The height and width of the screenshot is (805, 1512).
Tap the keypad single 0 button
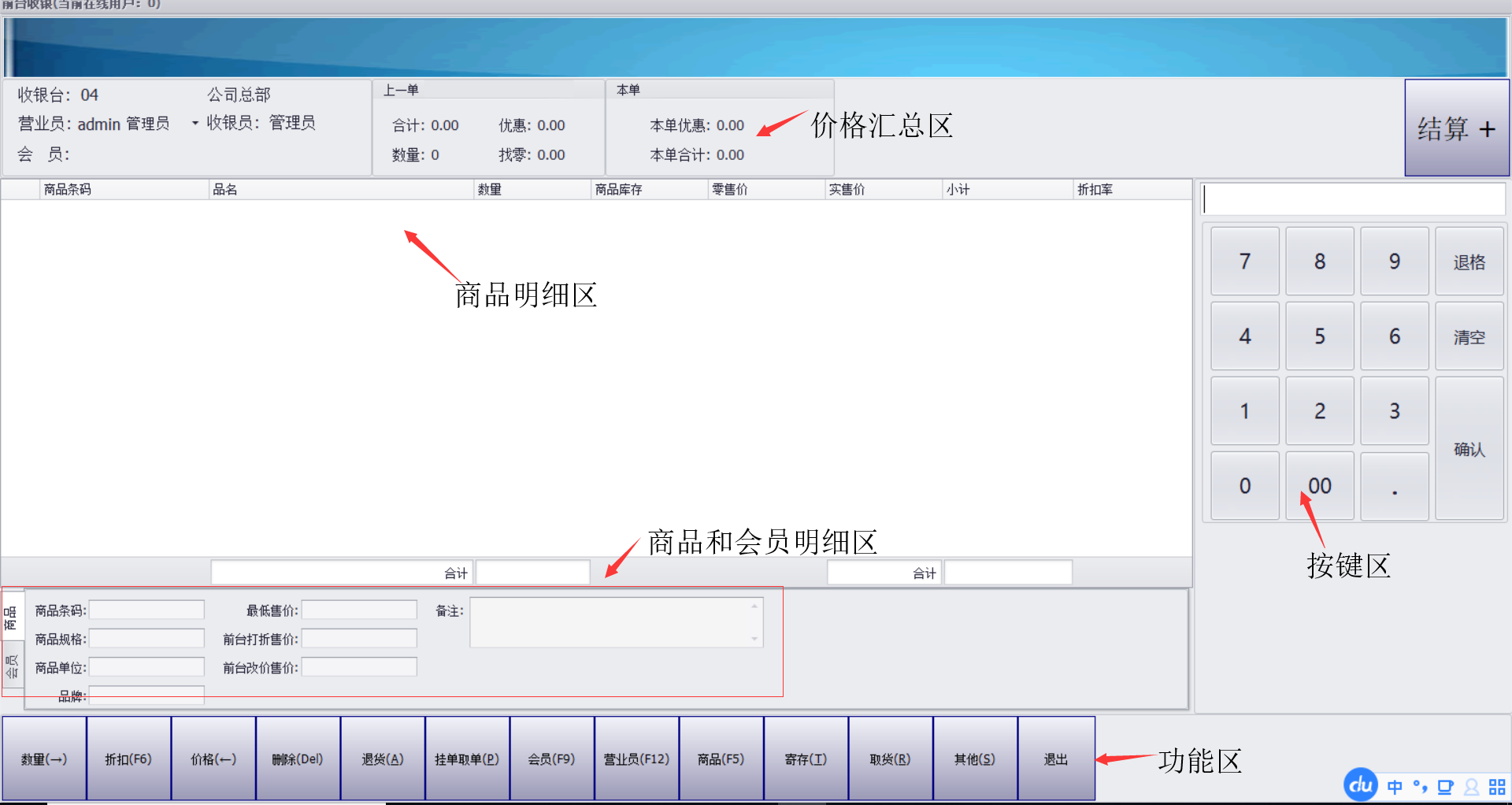[x=1245, y=486]
